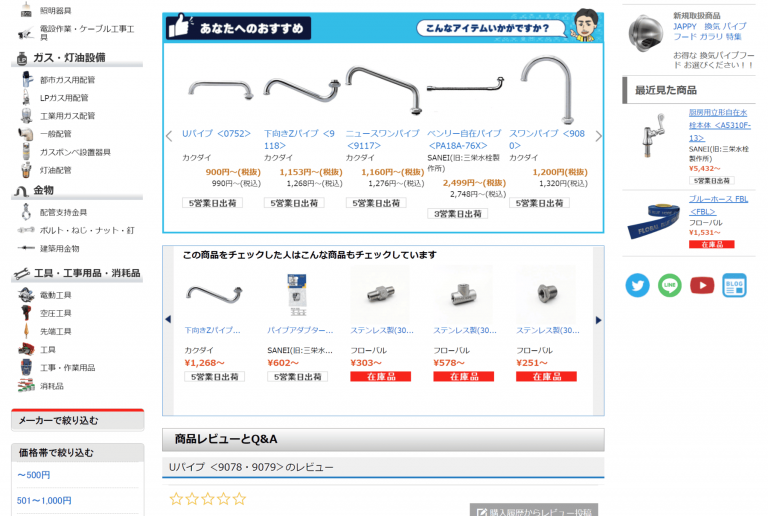Viewport: 768px width, 516px height.
Task: Click the 電設作業・ケーブル工事工具 icon
Action: 25,34
